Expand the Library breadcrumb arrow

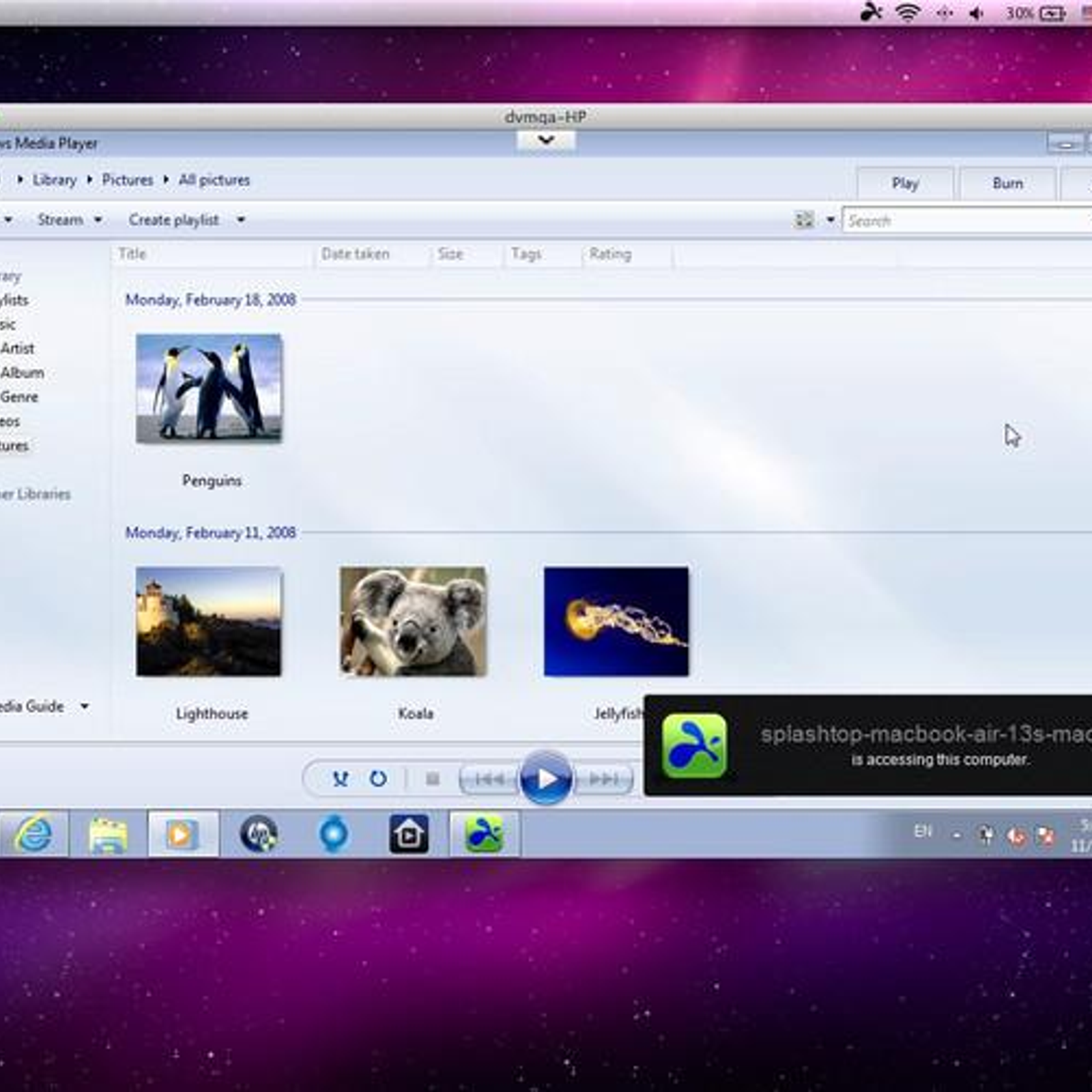click(89, 179)
